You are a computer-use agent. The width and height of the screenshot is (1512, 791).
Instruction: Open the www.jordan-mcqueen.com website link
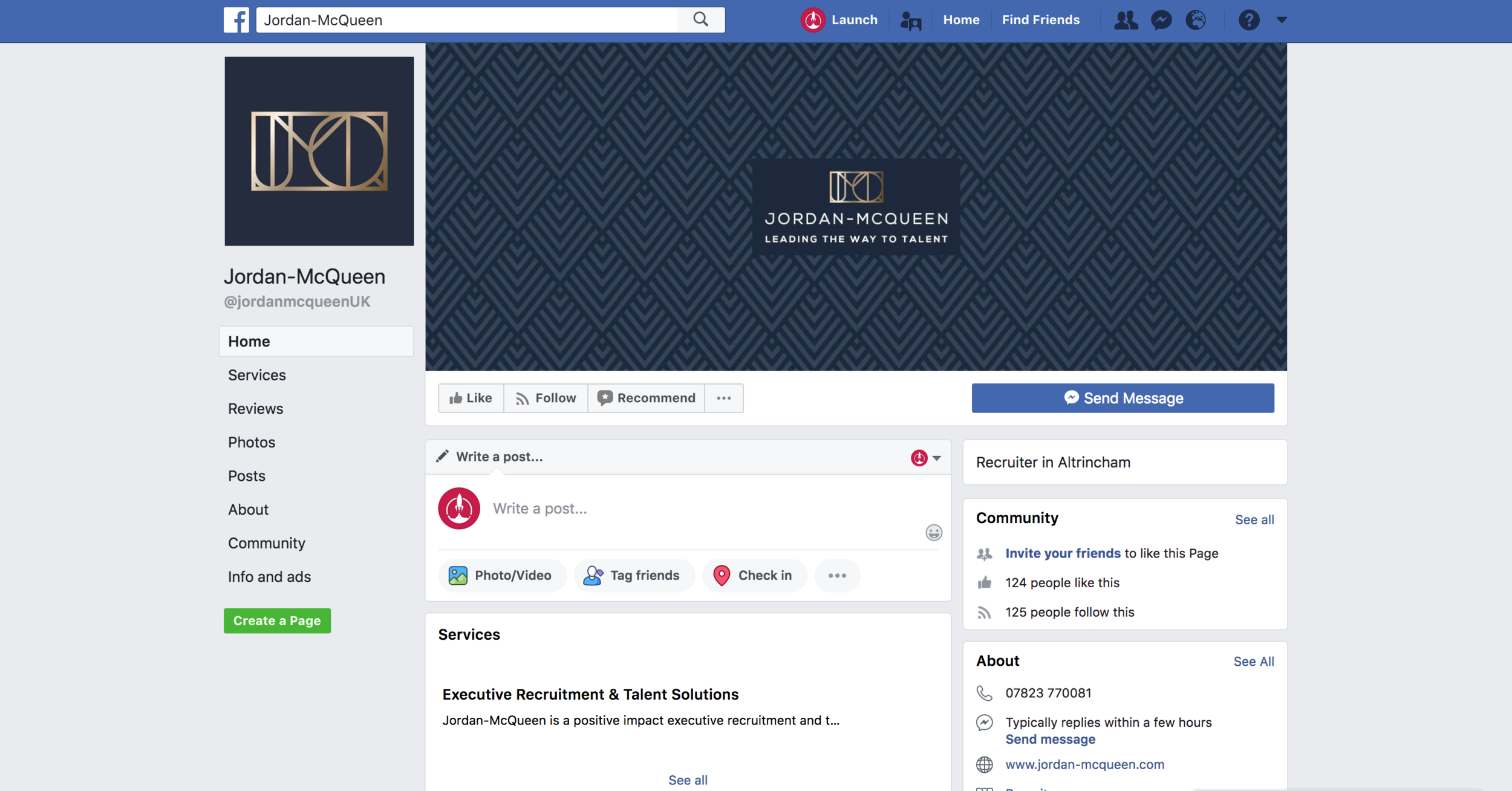click(1084, 764)
